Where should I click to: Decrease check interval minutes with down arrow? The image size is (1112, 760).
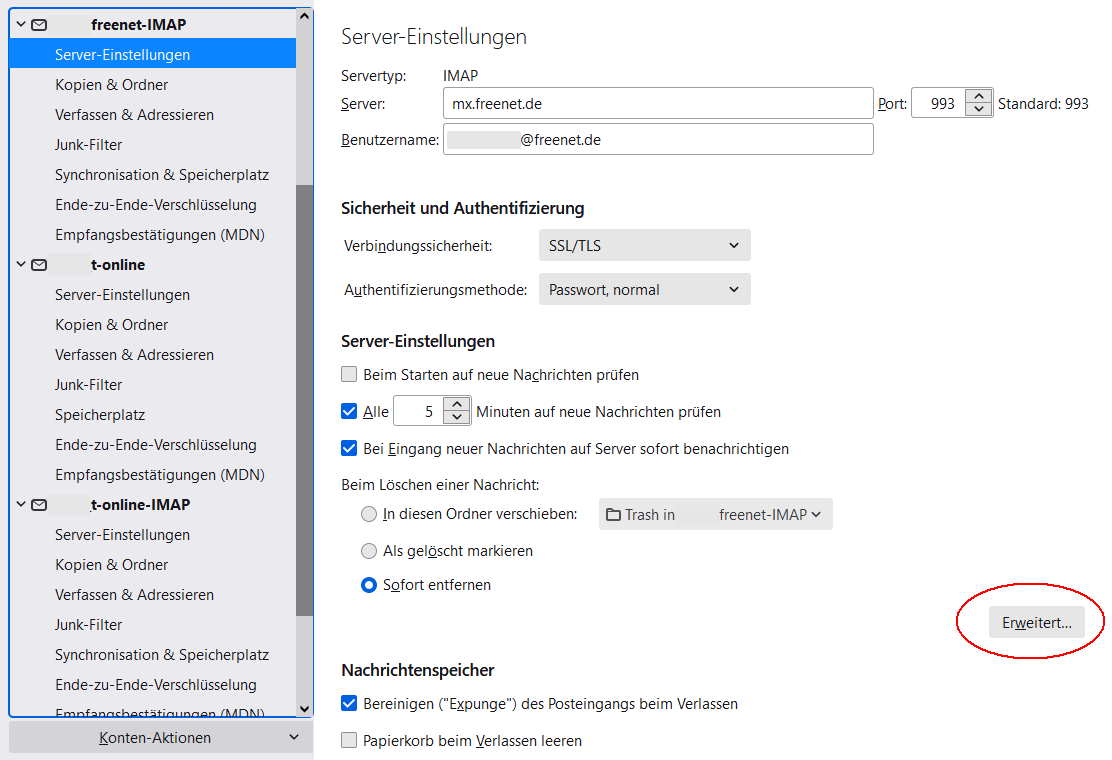point(457,418)
